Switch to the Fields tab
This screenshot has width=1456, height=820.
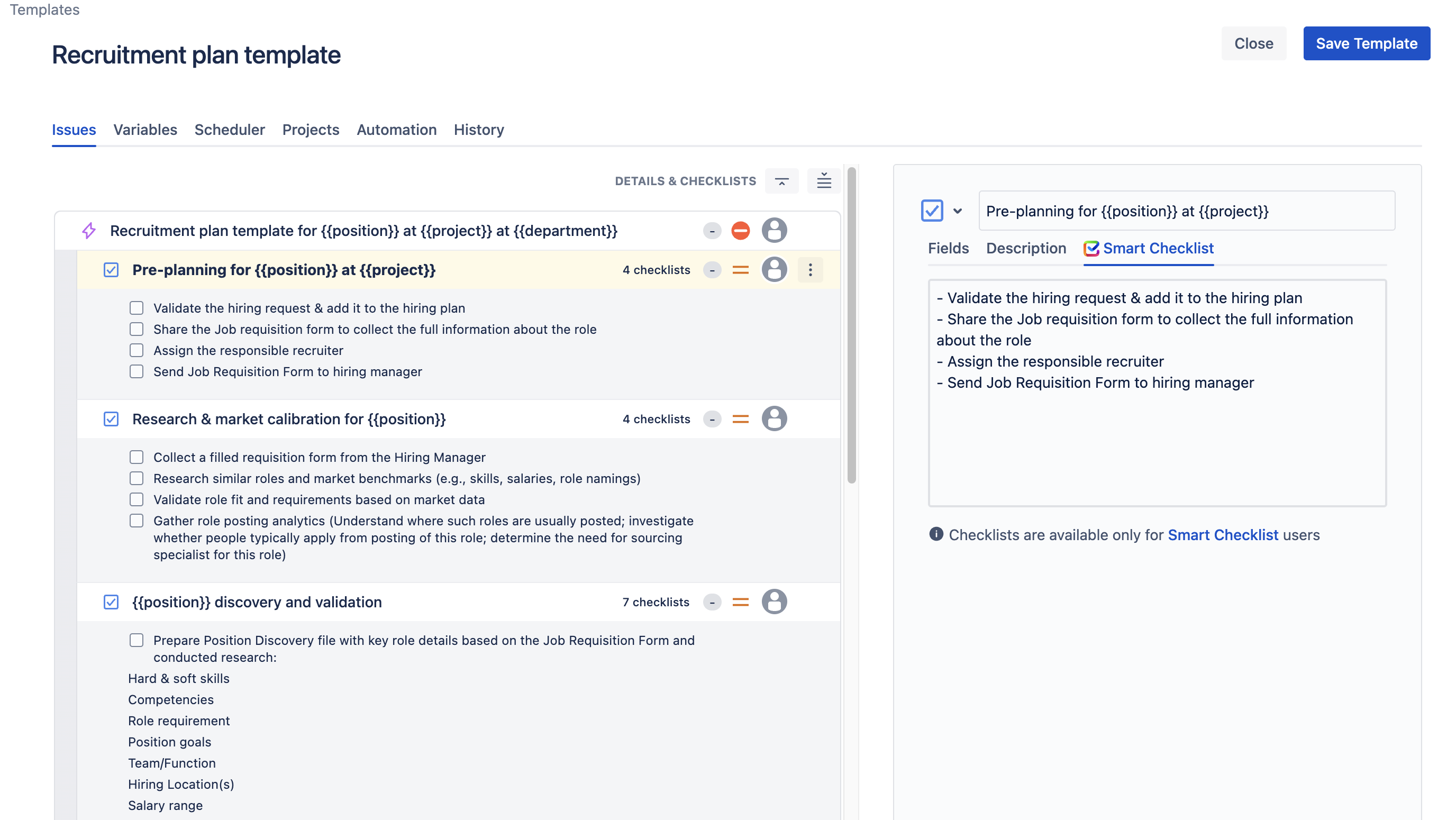click(x=949, y=249)
